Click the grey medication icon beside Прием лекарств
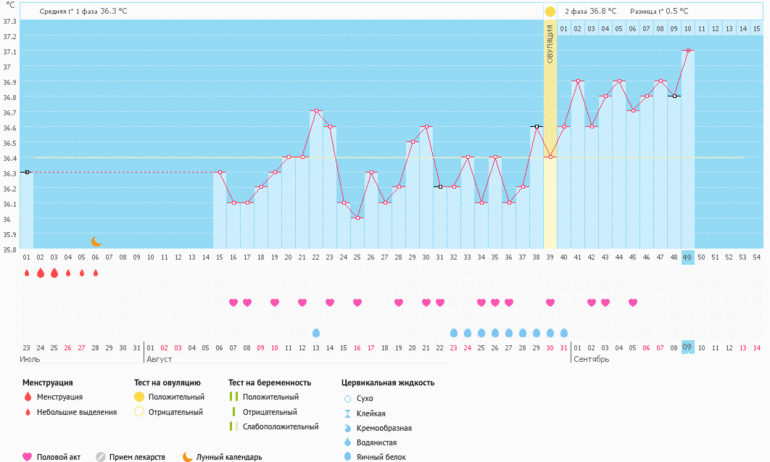This screenshot has height=462, width=770. pyautogui.click(x=100, y=457)
